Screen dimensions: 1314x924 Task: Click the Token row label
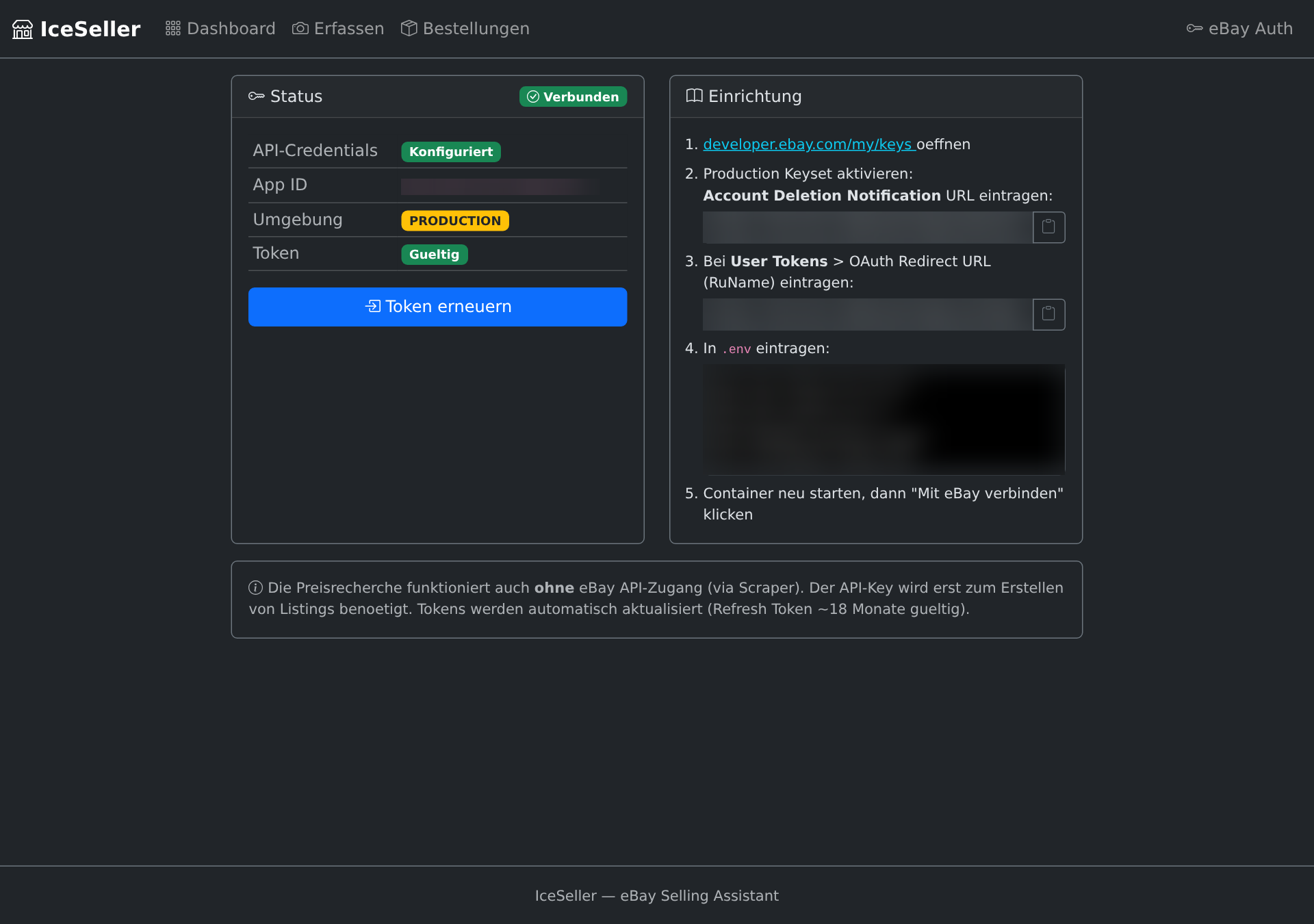[276, 253]
